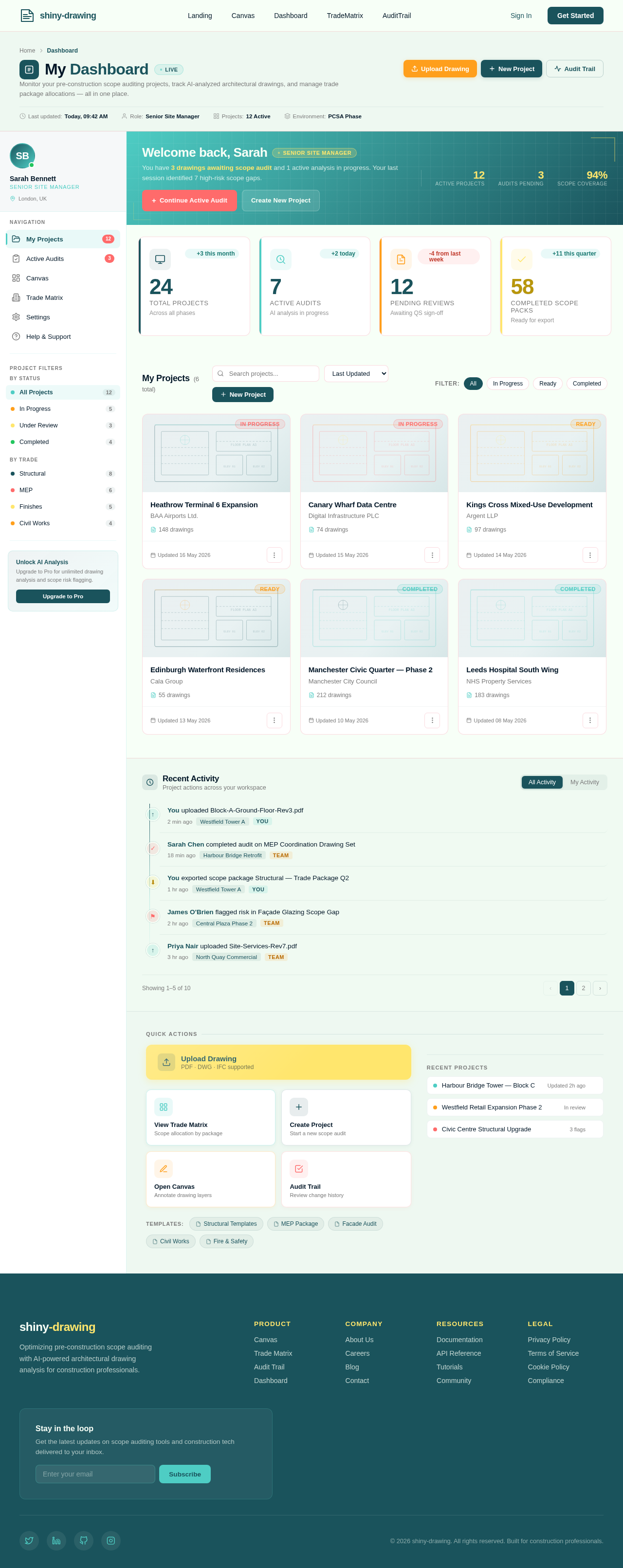Click the Create Project plus icon
This screenshot has width=623, height=1568.
(x=299, y=1107)
